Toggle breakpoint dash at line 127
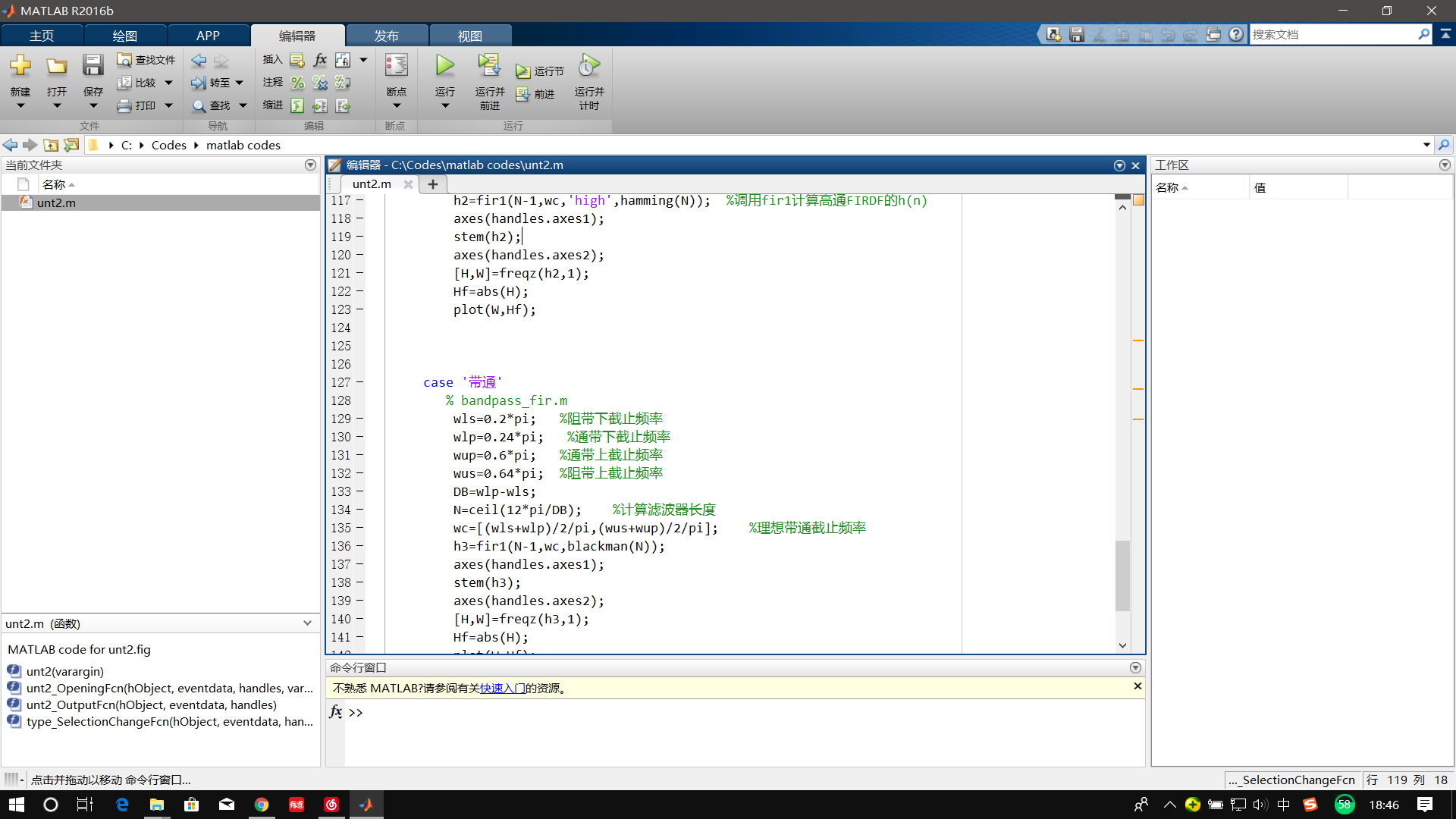The image size is (1456, 819). click(360, 382)
